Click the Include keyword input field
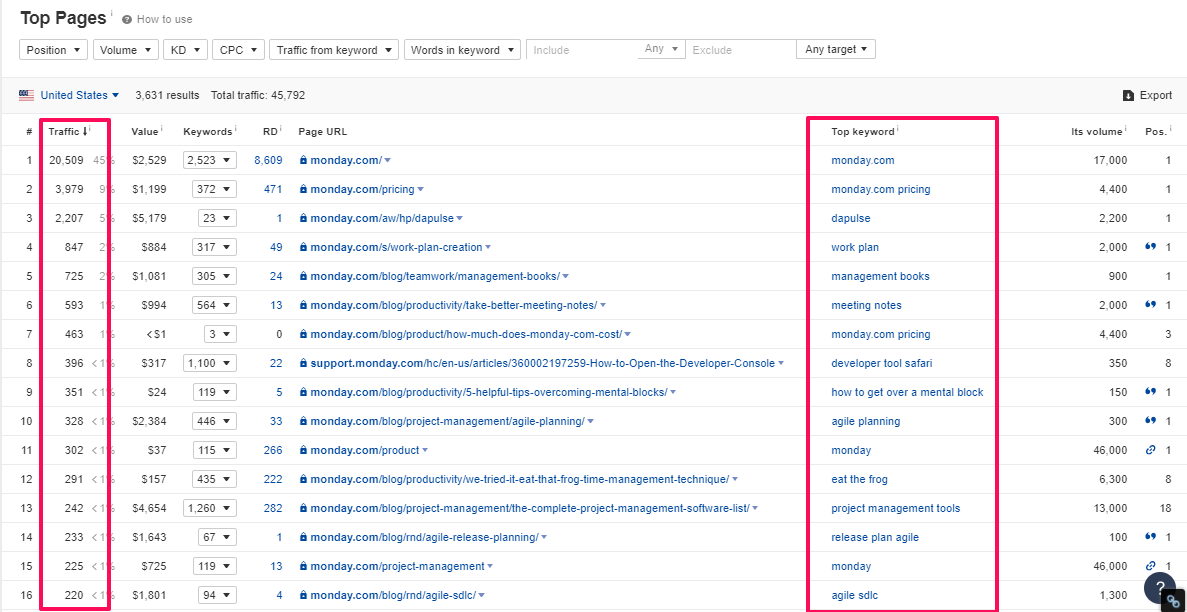The image size is (1187, 612). 582,50
